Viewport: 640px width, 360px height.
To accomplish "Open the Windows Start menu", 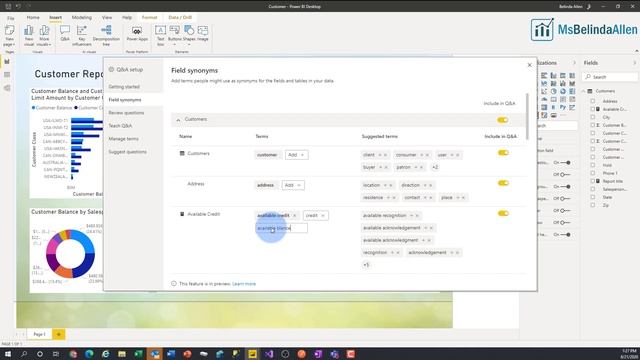I will (7, 354).
